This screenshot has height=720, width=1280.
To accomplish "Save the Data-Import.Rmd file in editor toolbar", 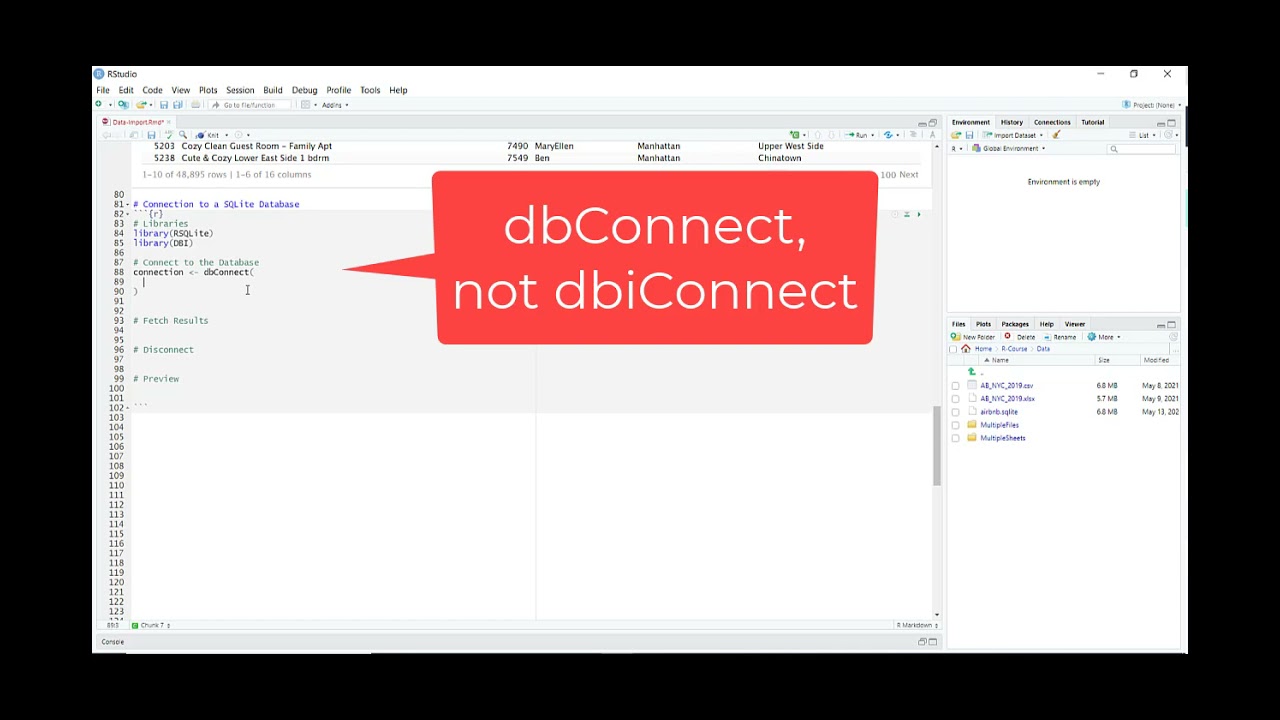I will pyautogui.click(x=151, y=135).
